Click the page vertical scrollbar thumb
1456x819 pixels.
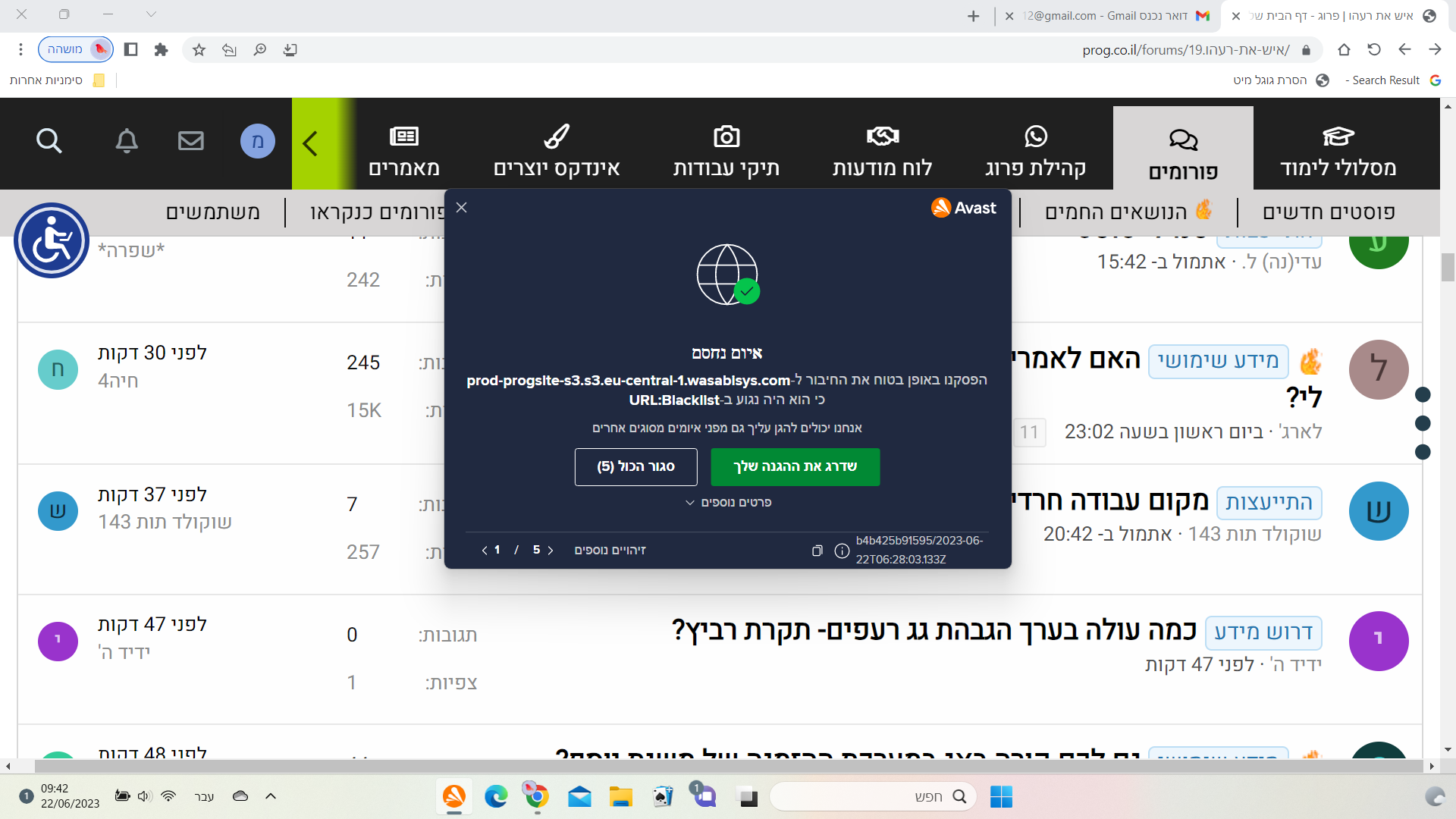pyautogui.click(x=1448, y=267)
